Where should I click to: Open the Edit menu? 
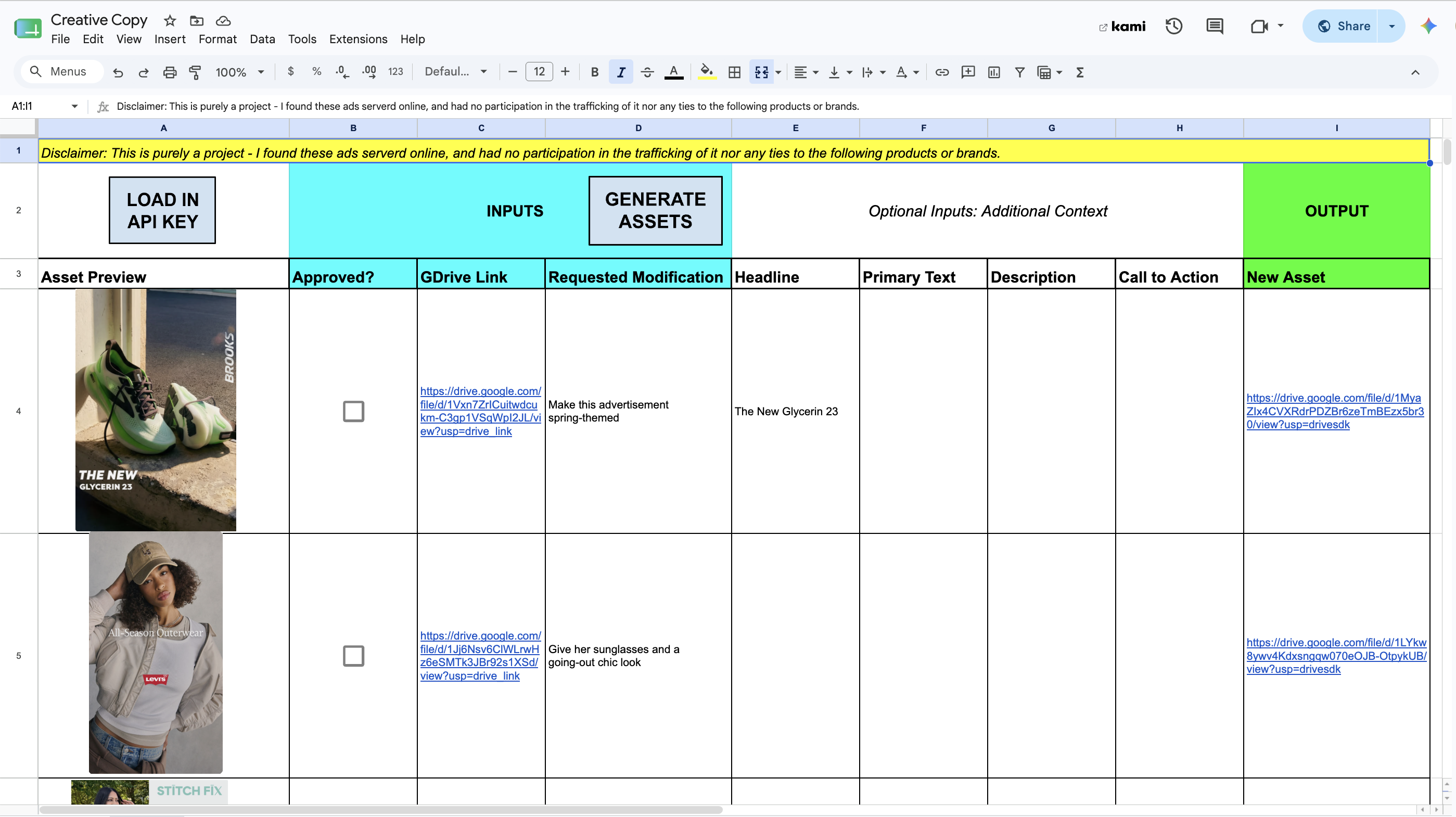coord(93,39)
